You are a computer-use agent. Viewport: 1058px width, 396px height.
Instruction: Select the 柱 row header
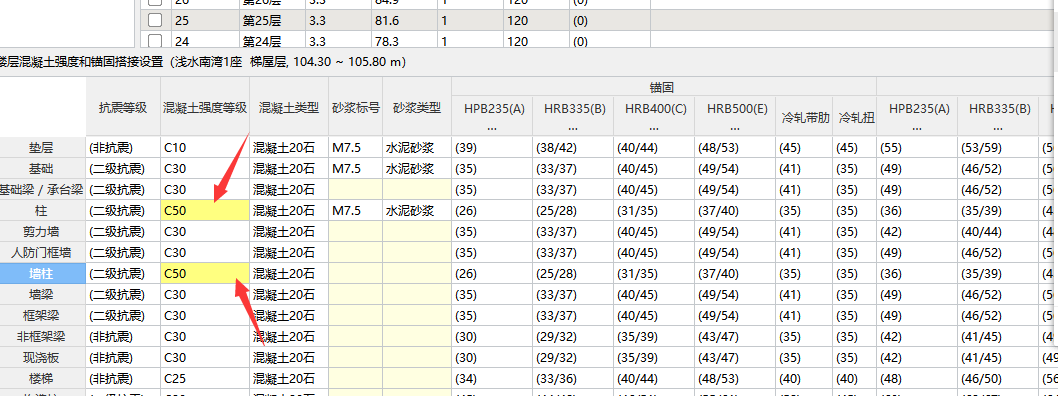[x=43, y=210]
